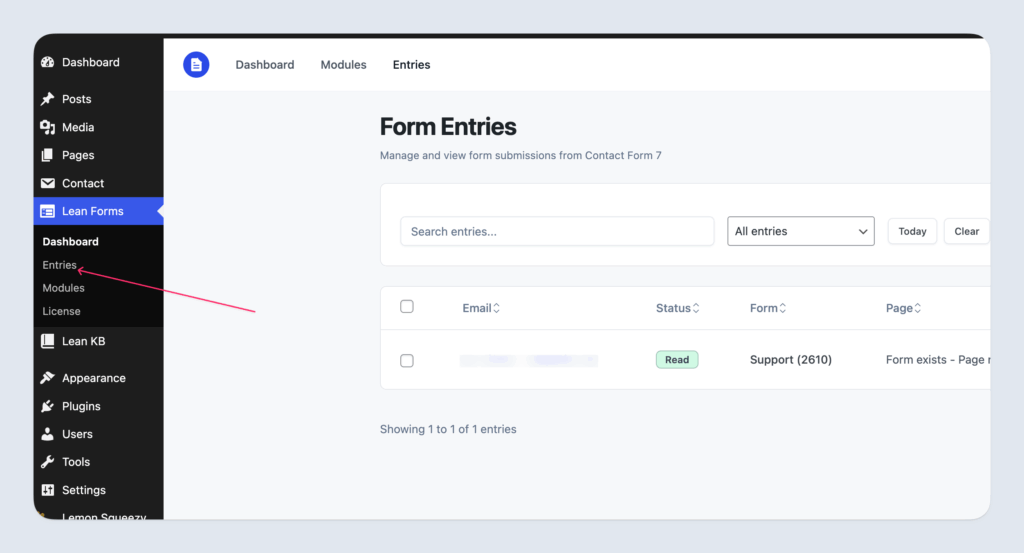Click the Plugins plug icon
This screenshot has height=553, width=1024.
pos(47,406)
